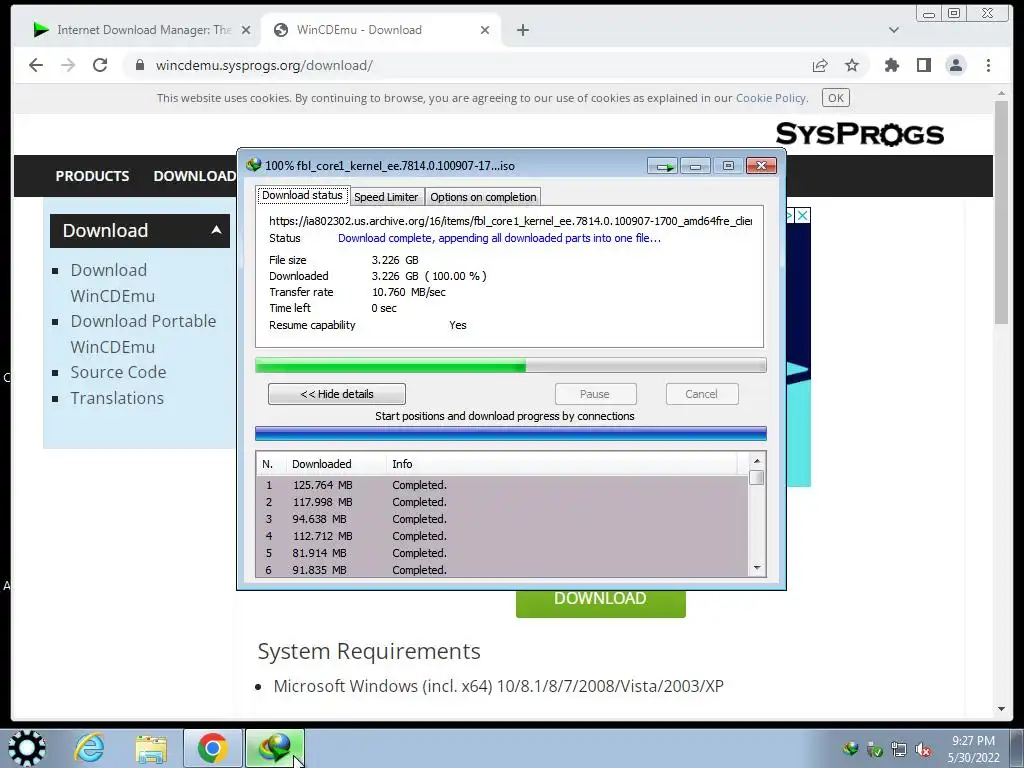Click the green shield tray icon
Image resolution: width=1024 pixels, height=768 pixels.
(874, 750)
